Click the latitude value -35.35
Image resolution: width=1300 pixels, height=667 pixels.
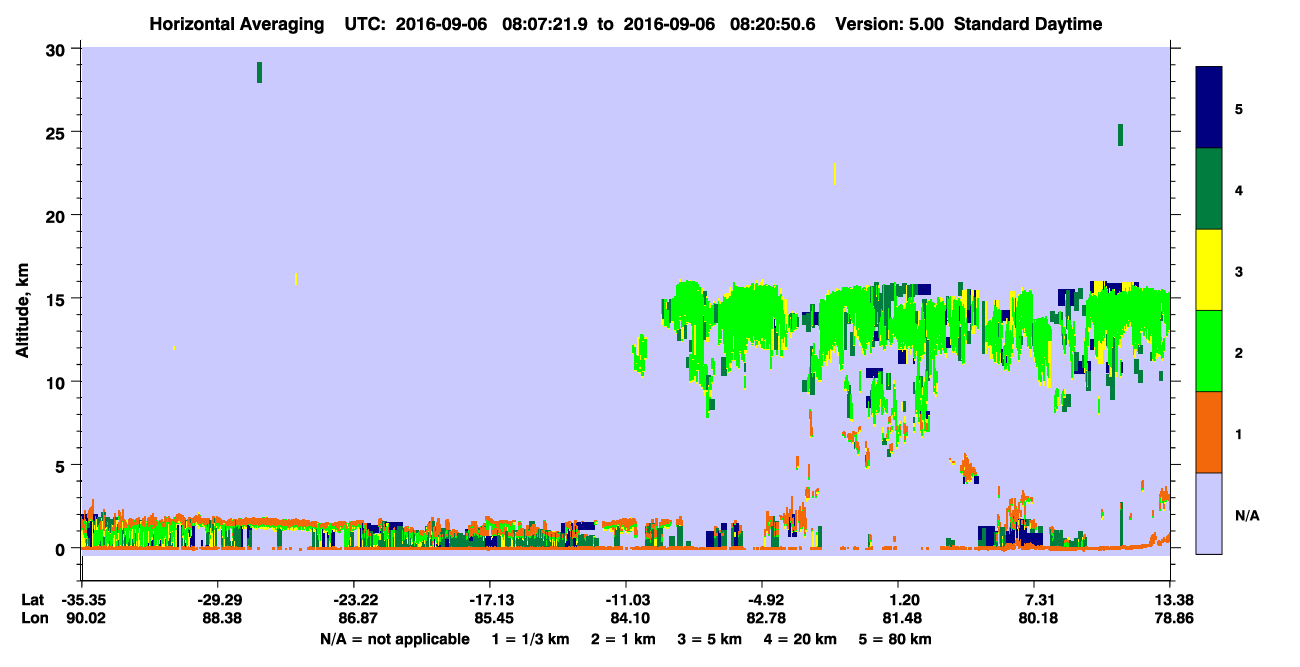pyautogui.click(x=82, y=599)
